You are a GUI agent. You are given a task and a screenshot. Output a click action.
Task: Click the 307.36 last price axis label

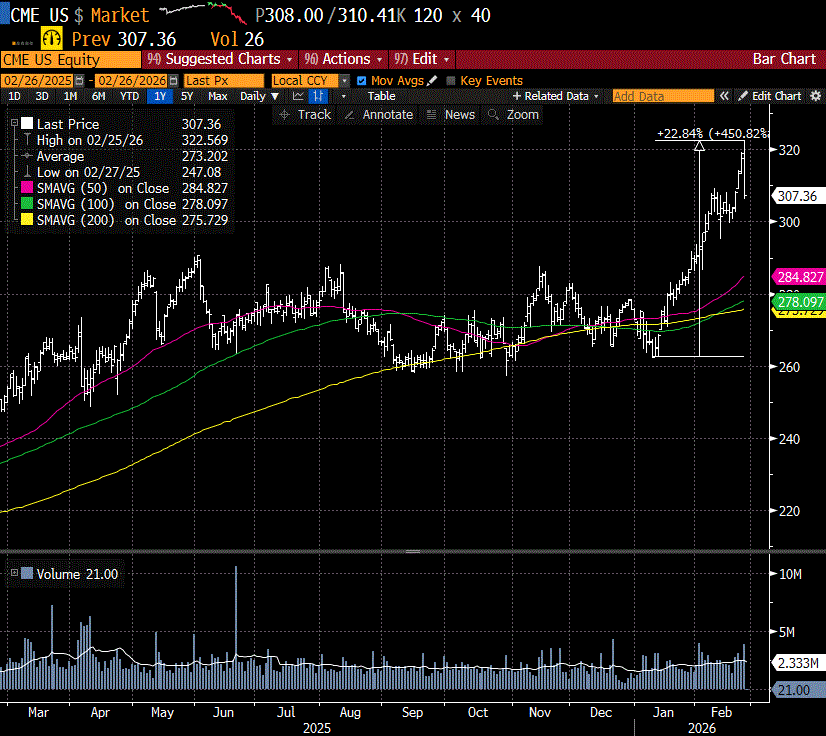point(797,196)
